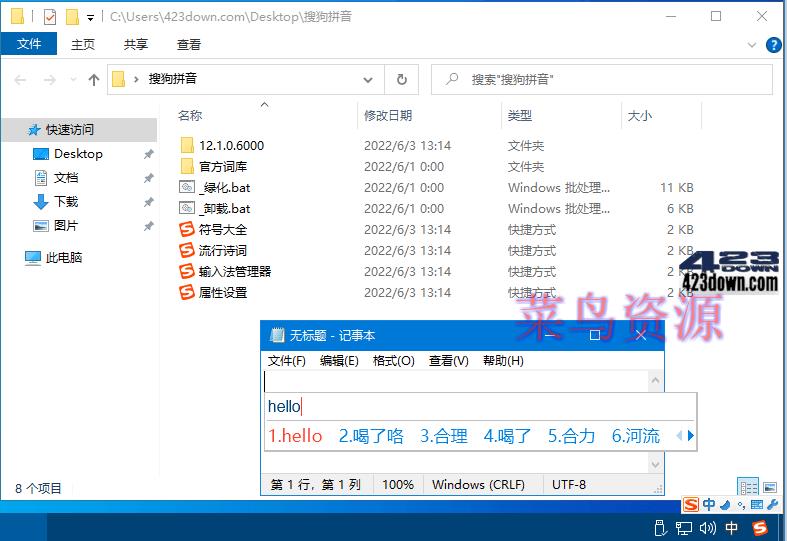Open the 共享 ribbon tab
The height and width of the screenshot is (541, 787).
[x=136, y=45]
